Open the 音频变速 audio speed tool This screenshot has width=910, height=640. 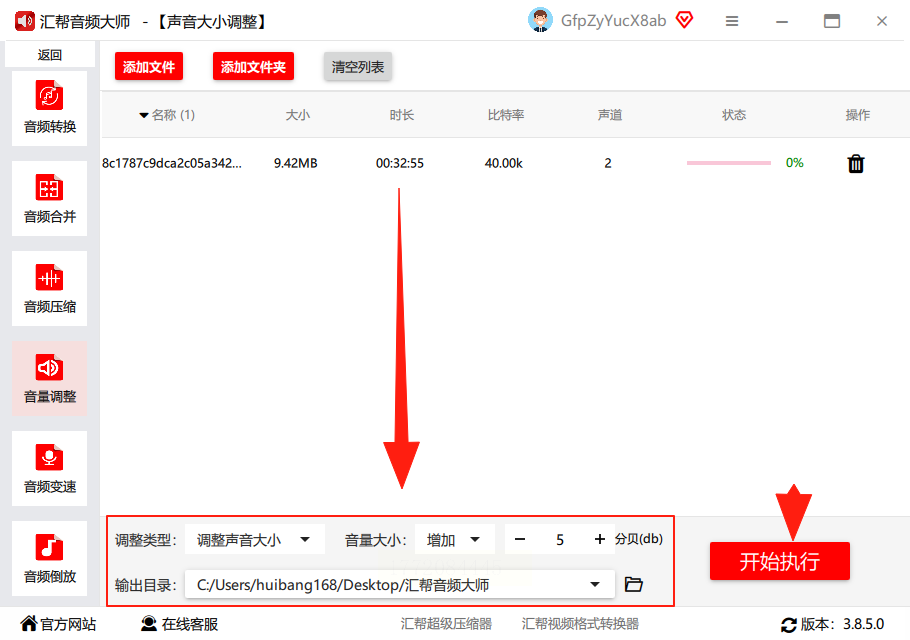coord(49,468)
